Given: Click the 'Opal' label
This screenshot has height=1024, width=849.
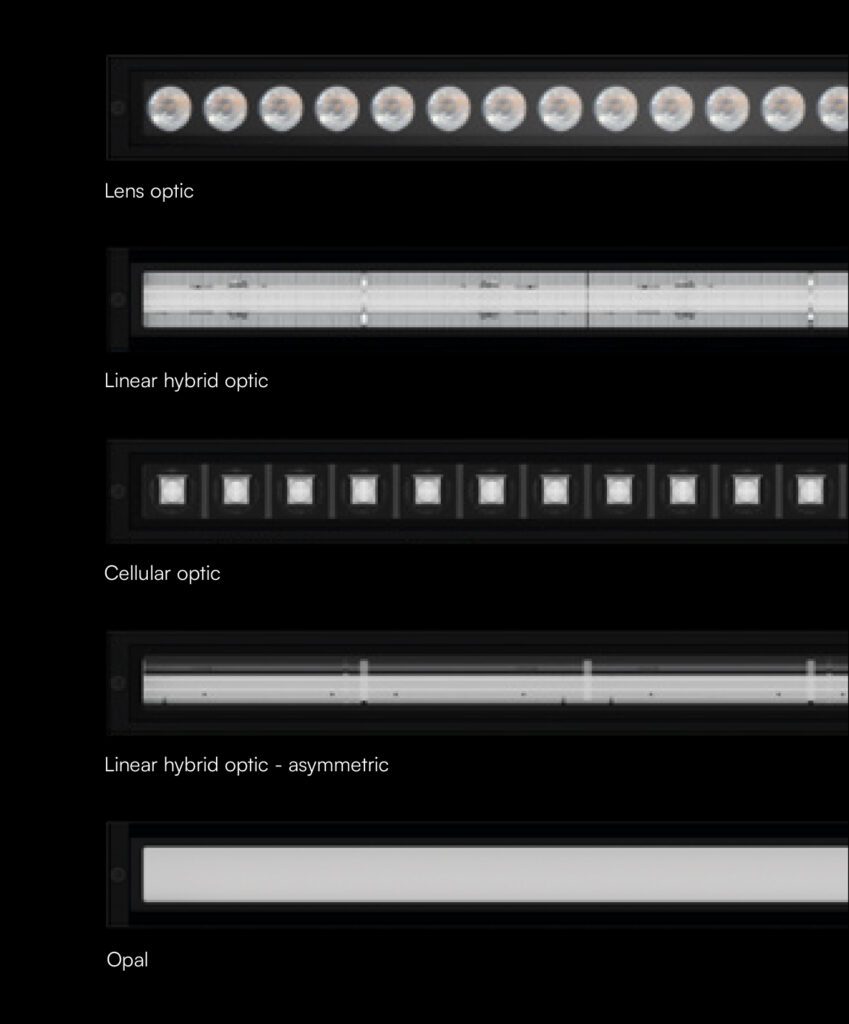Looking at the screenshot, I should pyautogui.click(x=127, y=960).
